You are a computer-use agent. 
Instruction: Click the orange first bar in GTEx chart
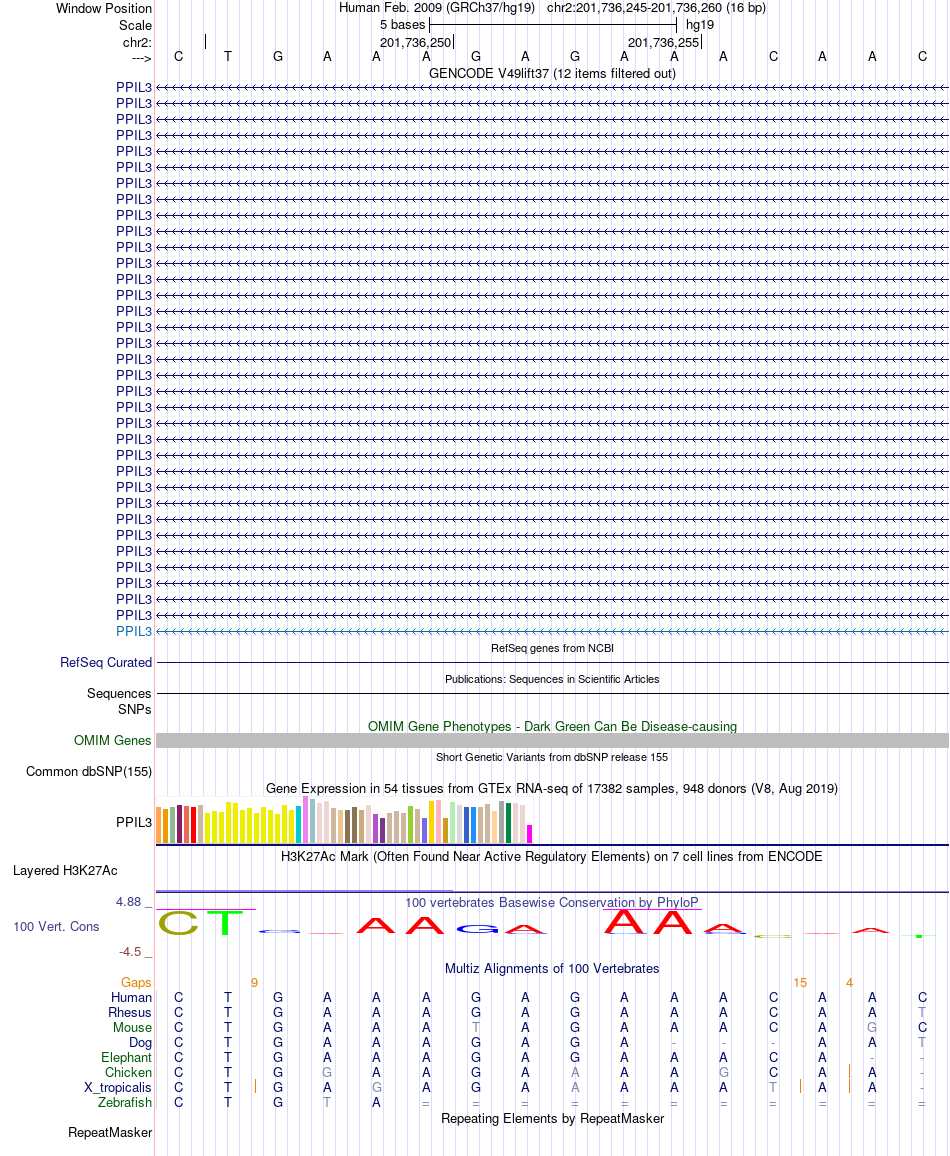(158, 826)
